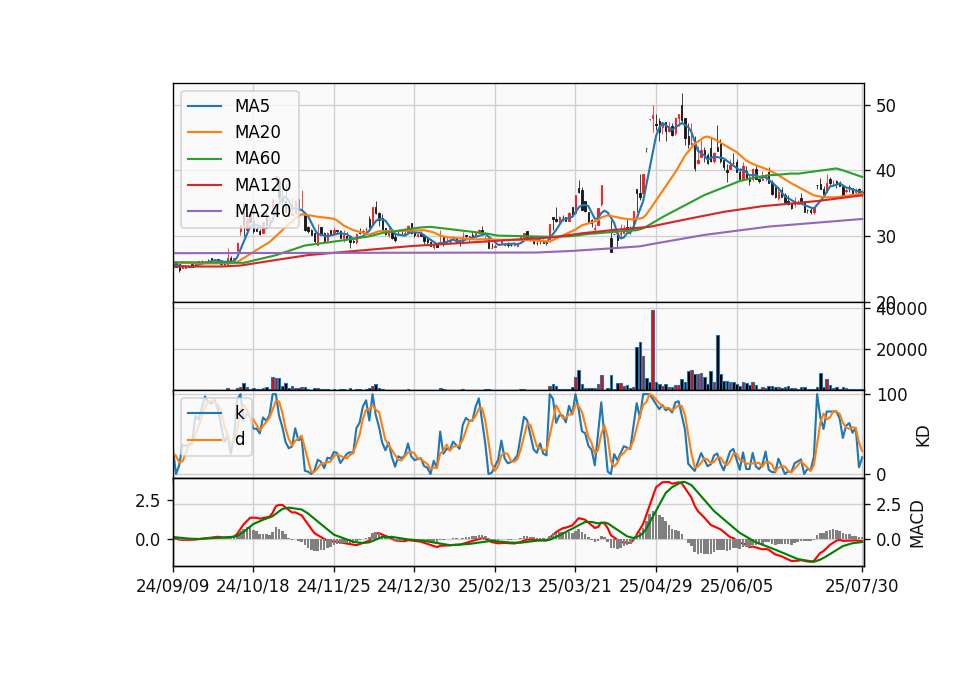Click the tallest volume bar near 25/04/29
Screen dimensions: 960x690
pos(653,350)
